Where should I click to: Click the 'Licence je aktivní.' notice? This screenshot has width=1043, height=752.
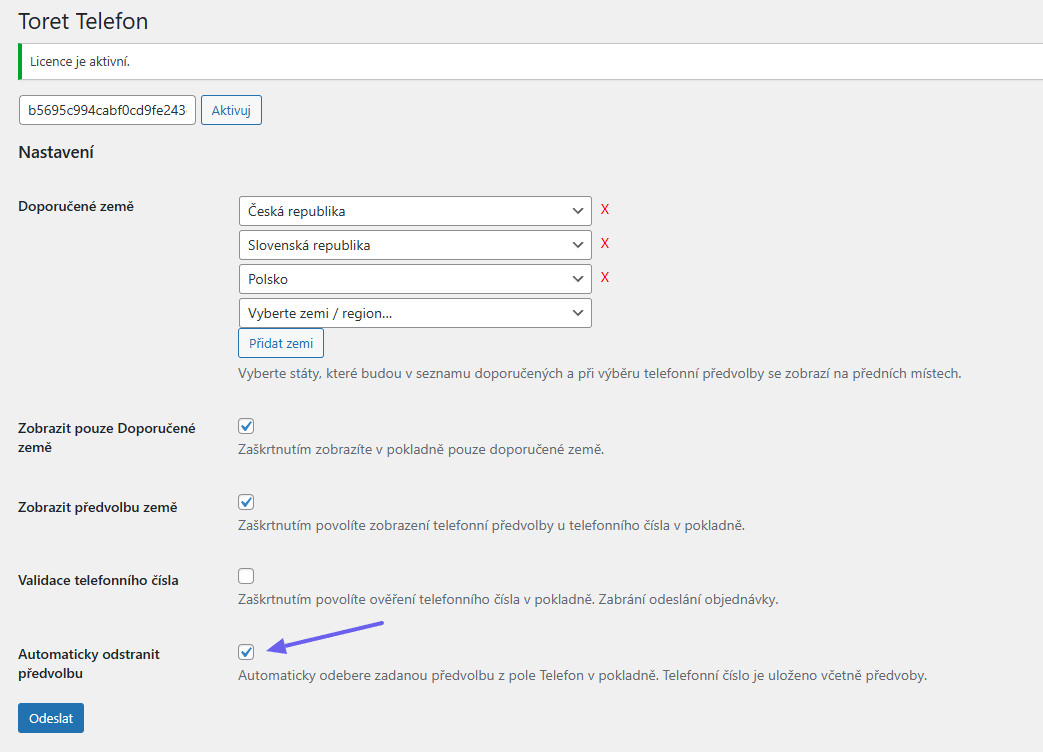pos(80,62)
